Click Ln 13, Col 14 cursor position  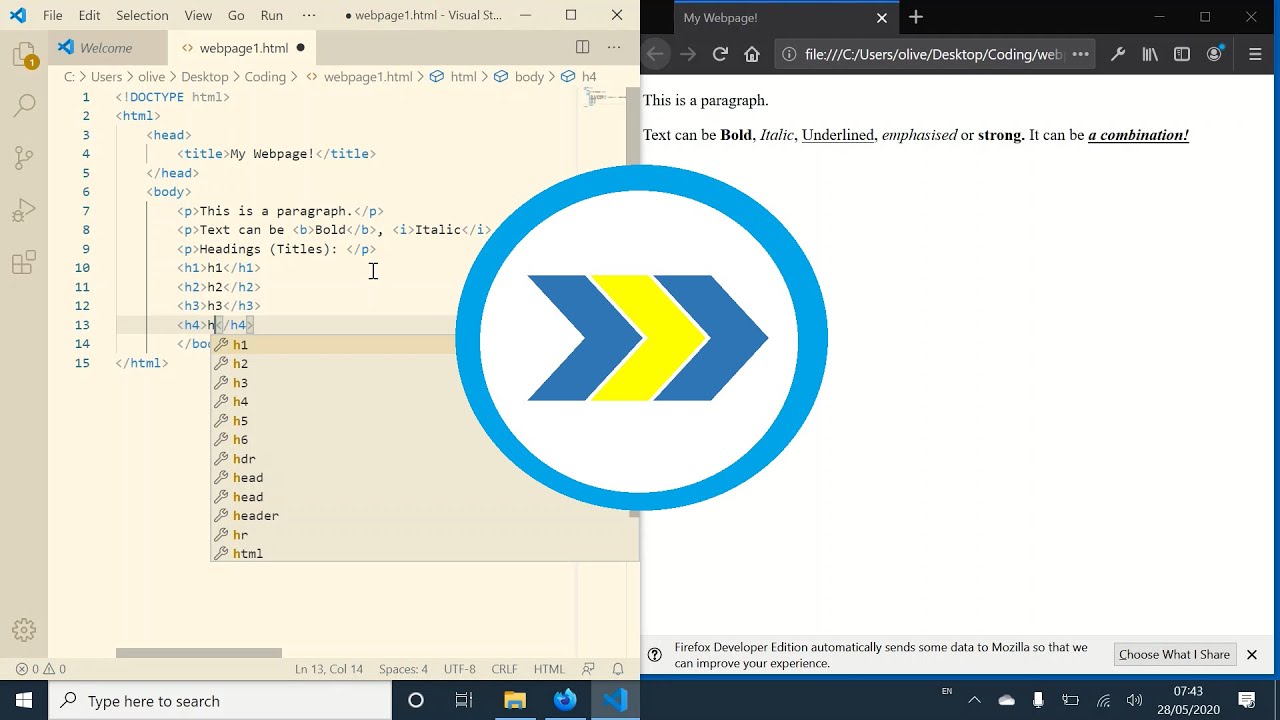(329, 669)
